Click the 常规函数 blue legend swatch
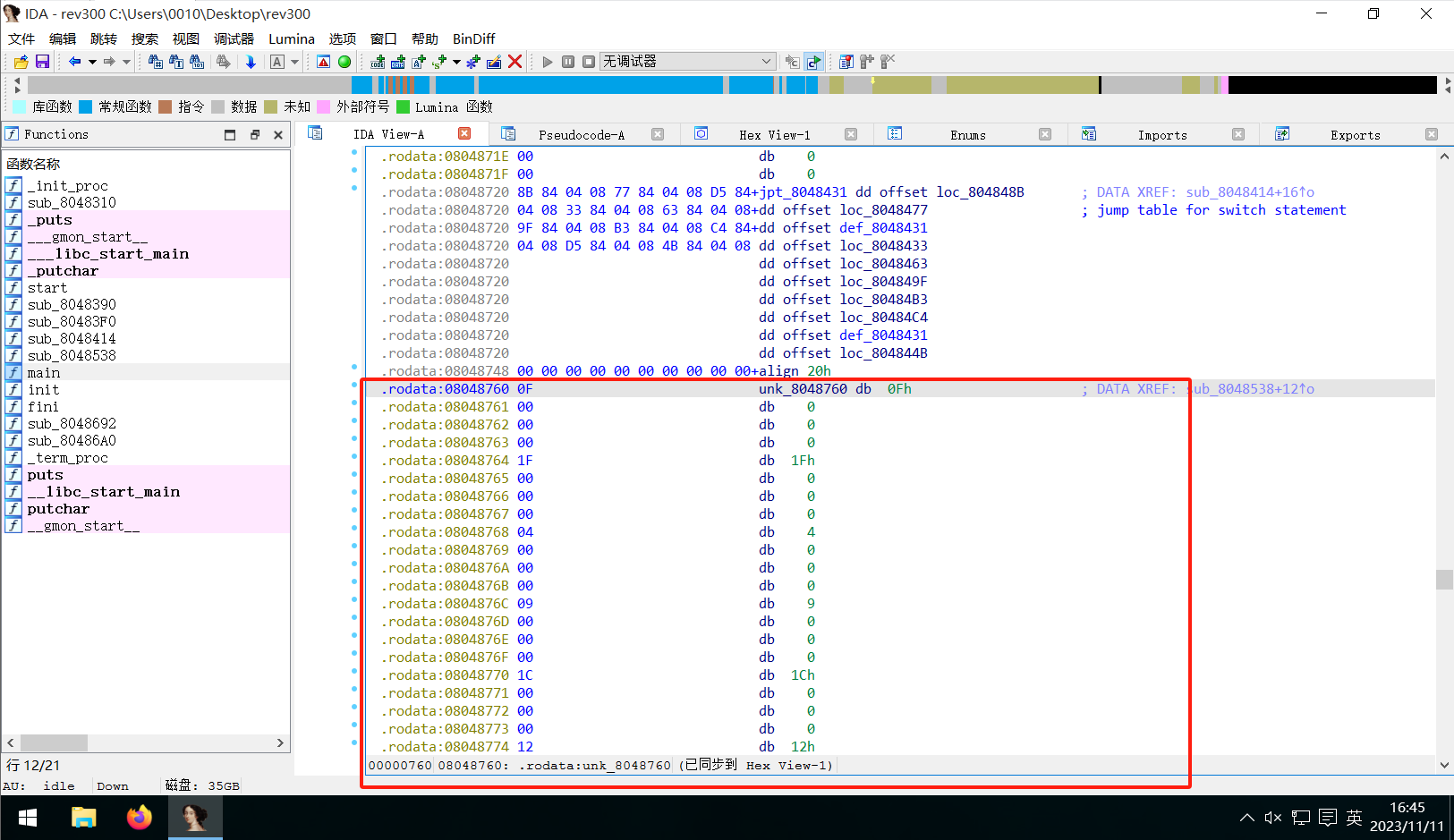Viewport: 1454px width, 840px height. [86, 107]
